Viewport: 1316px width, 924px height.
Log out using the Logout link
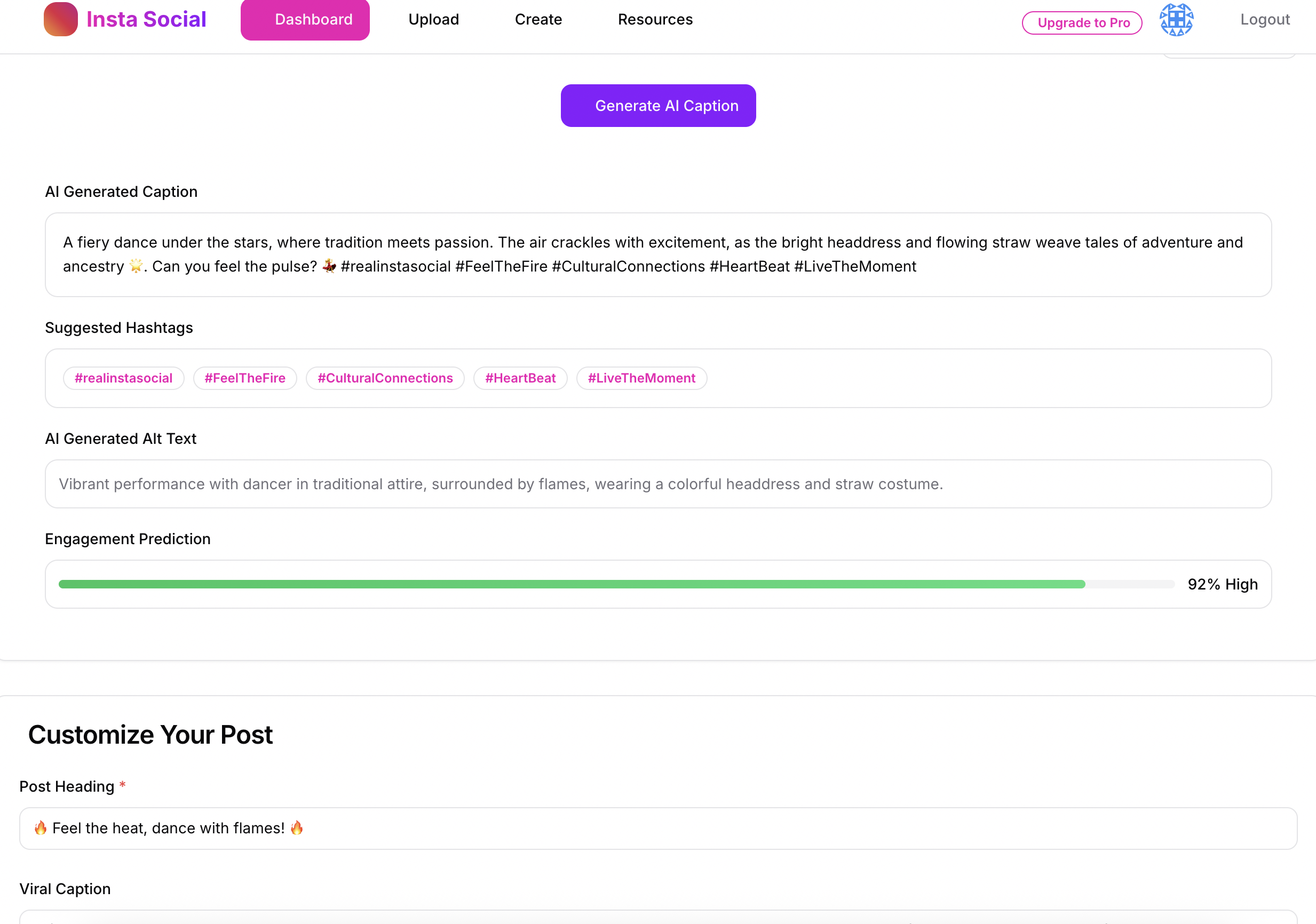tap(1264, 20)
